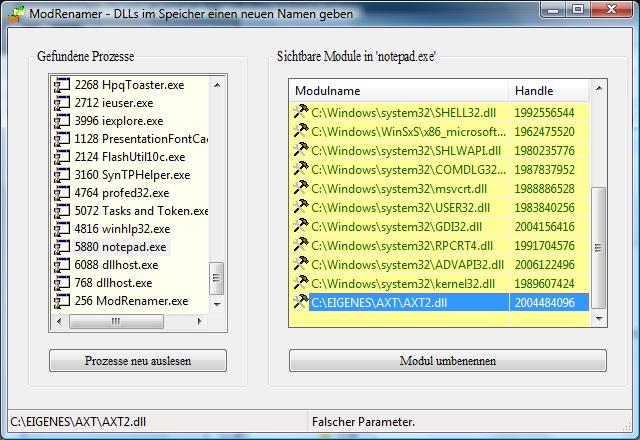Maximize the ModRenamer window
This screenshot has width=640, height=440.
click(578, 9)
